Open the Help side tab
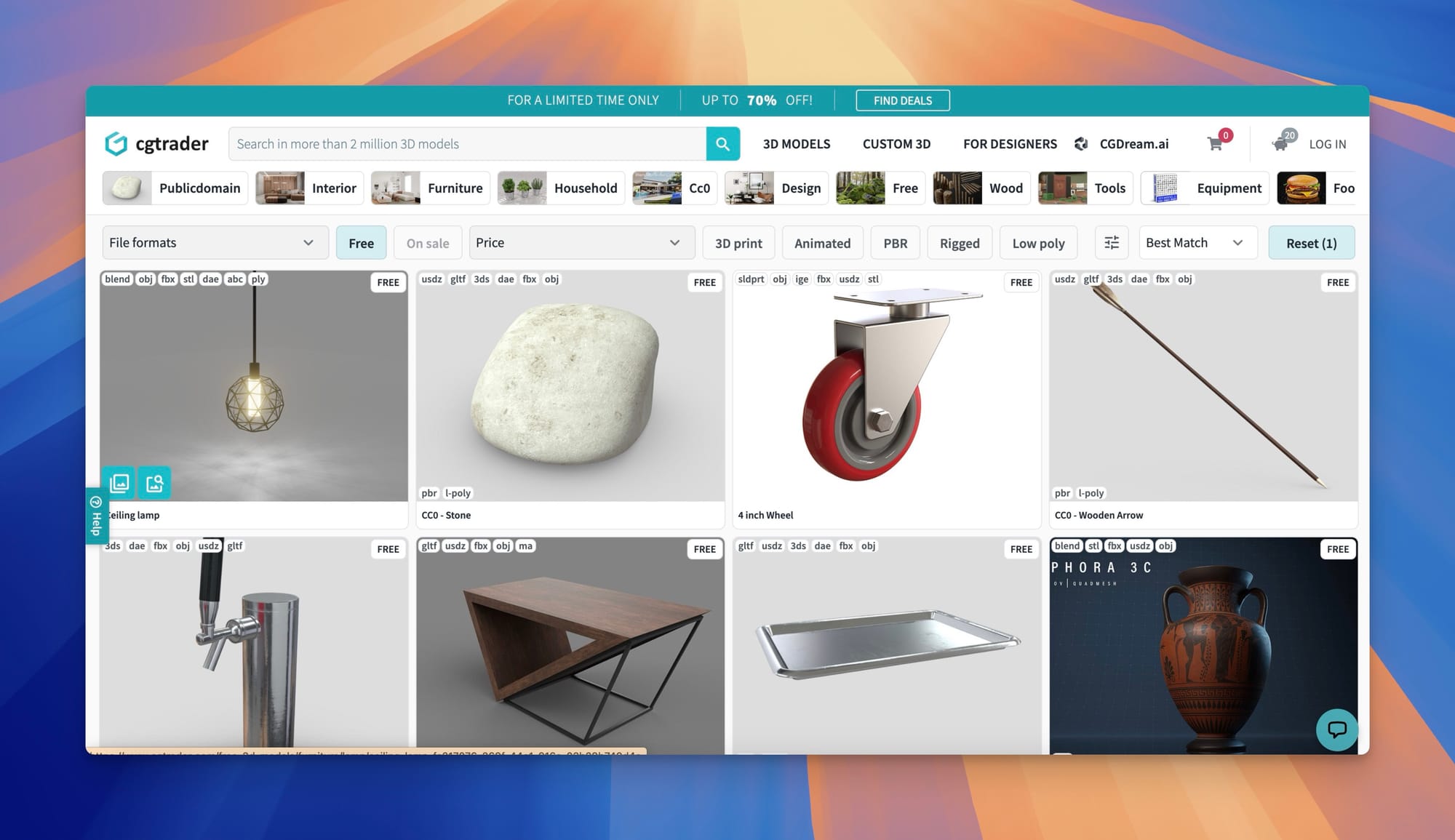Viewport: 1455px width, 840px height. pyautogui.click(x=96, y=516)
